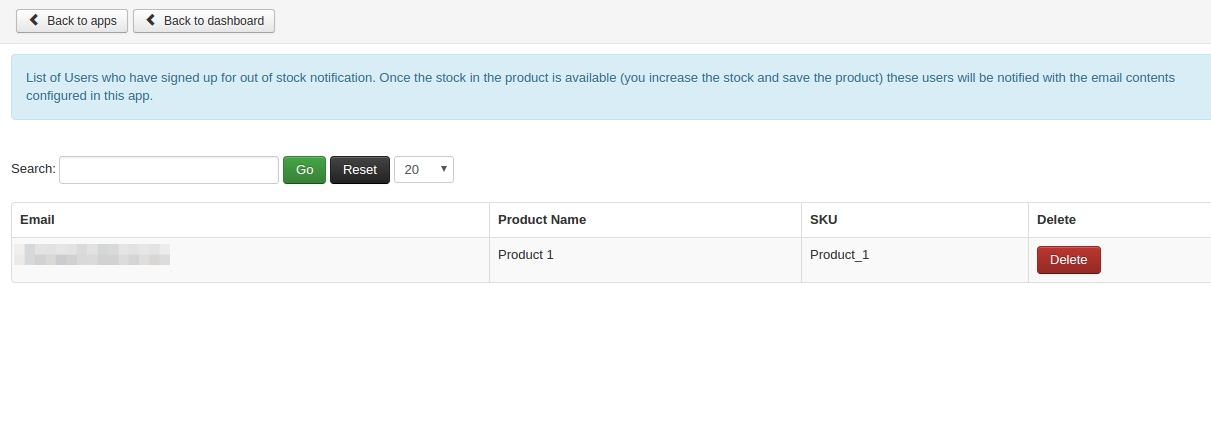This screenshot has height=428, width=1211.
Task: Click the Product Name column header
Action: tap(541, 220)
